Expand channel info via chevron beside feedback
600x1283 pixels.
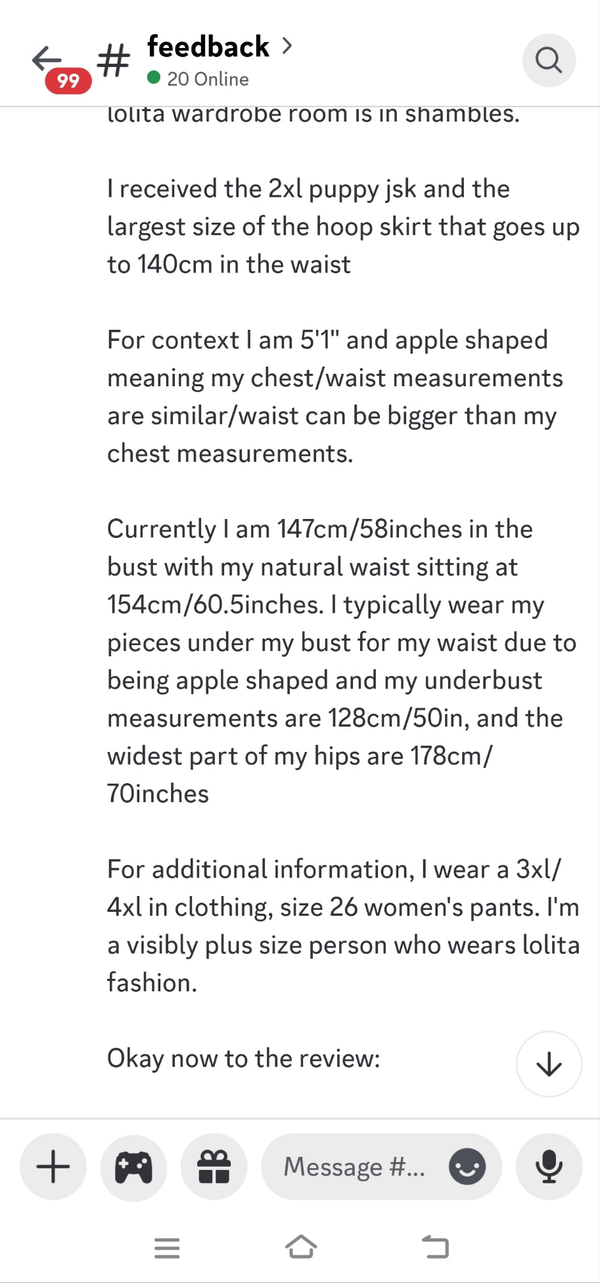point(287,45)
